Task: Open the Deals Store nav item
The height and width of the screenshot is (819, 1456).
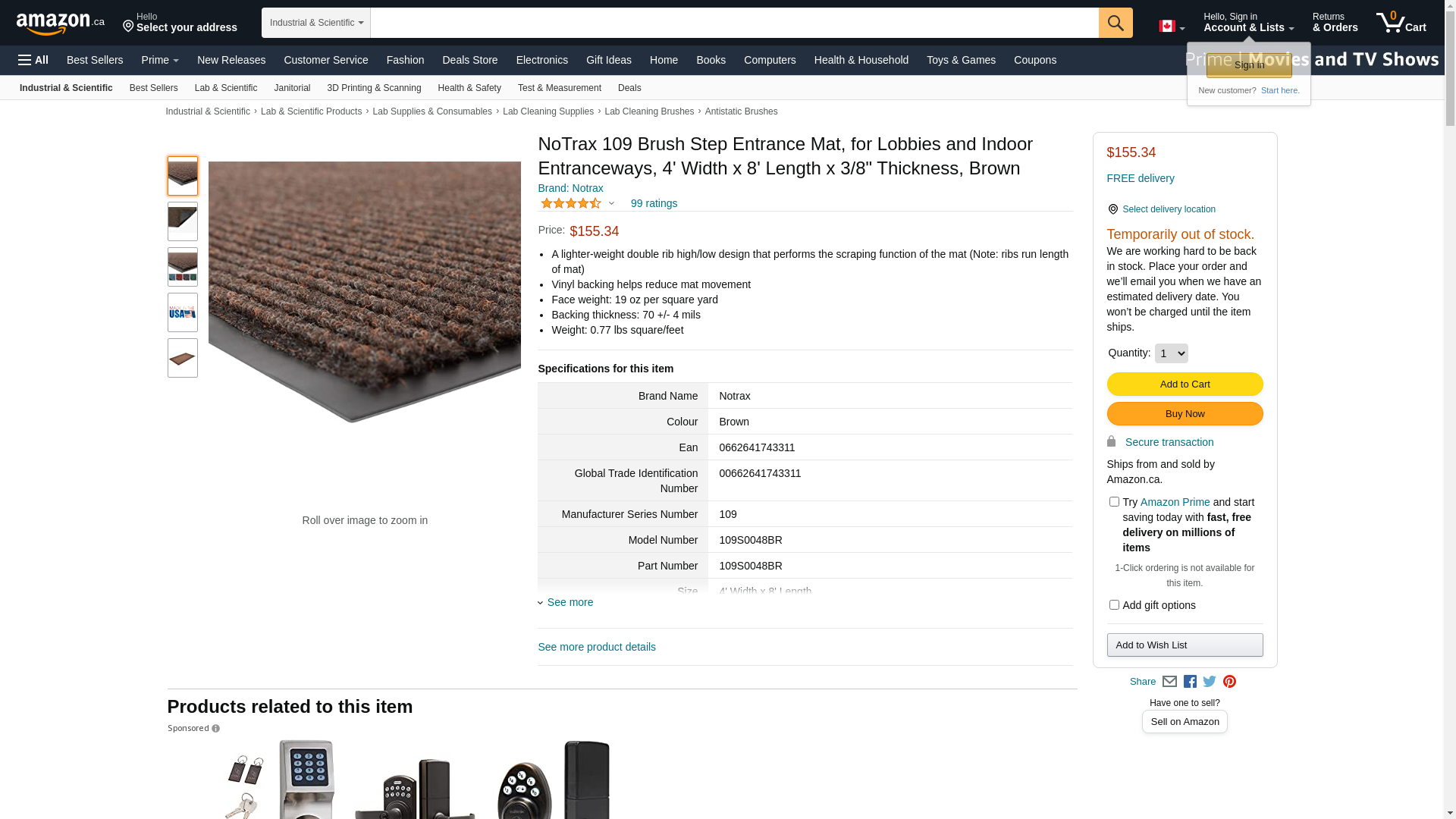Action: [470, 60]
